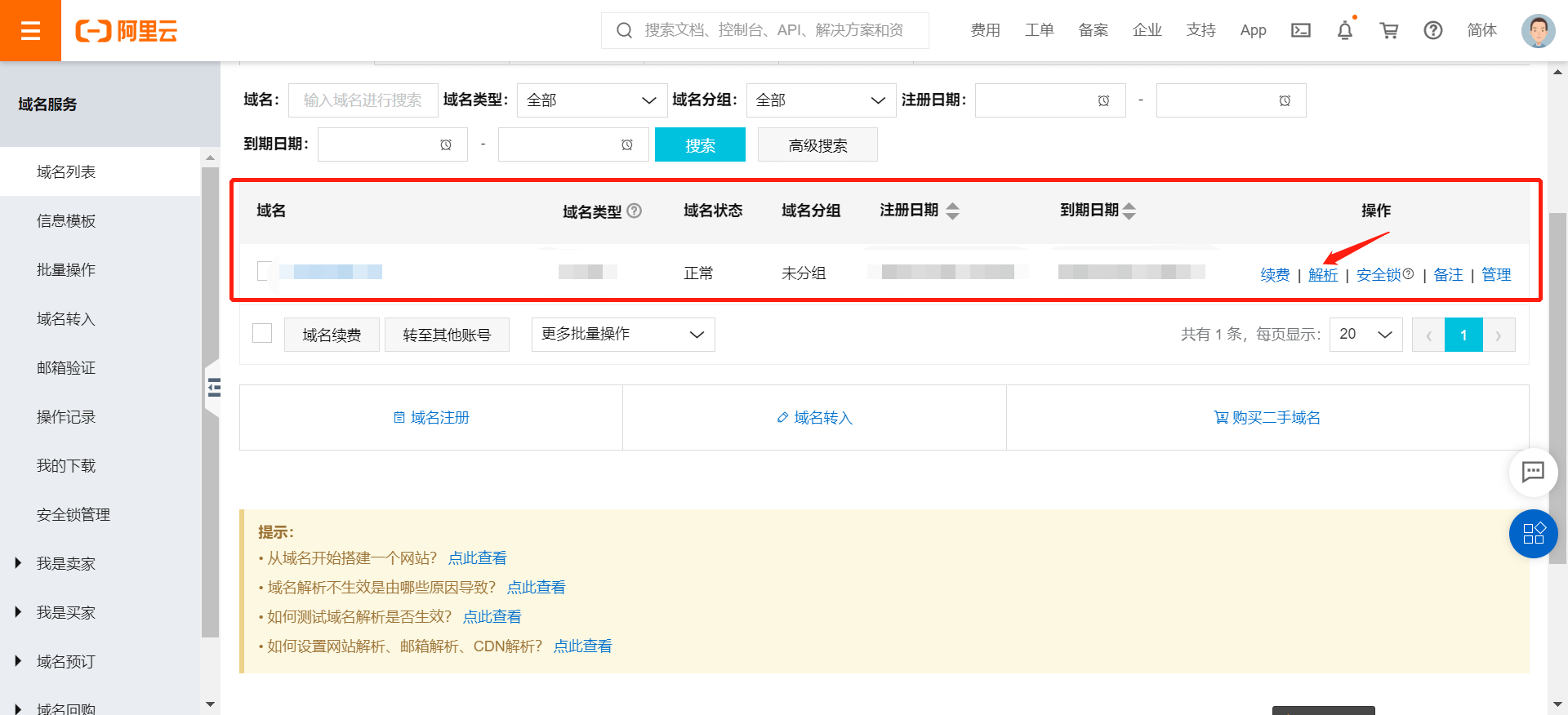Open the 域名类型 dropdown
Screen dimensions: 1568x715
591,100
